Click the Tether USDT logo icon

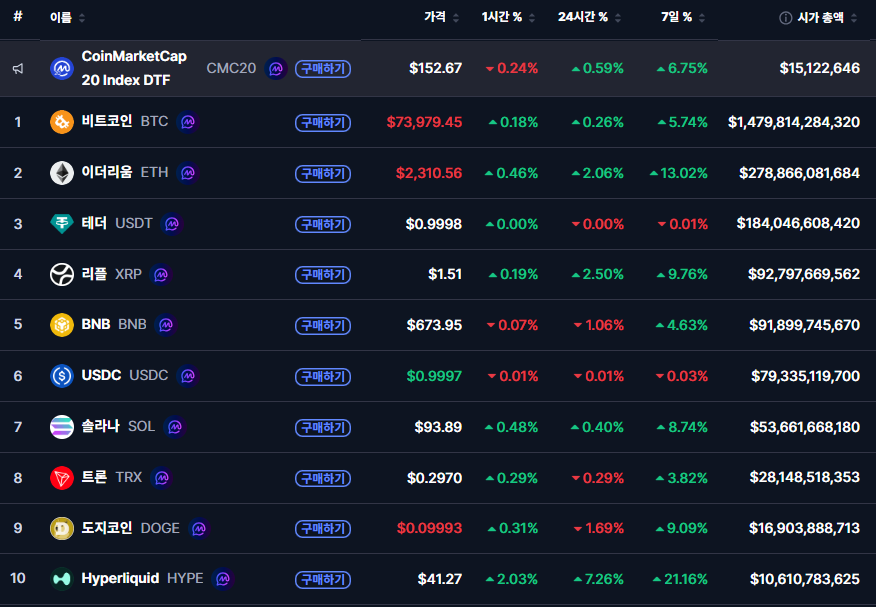pos(62,224)
